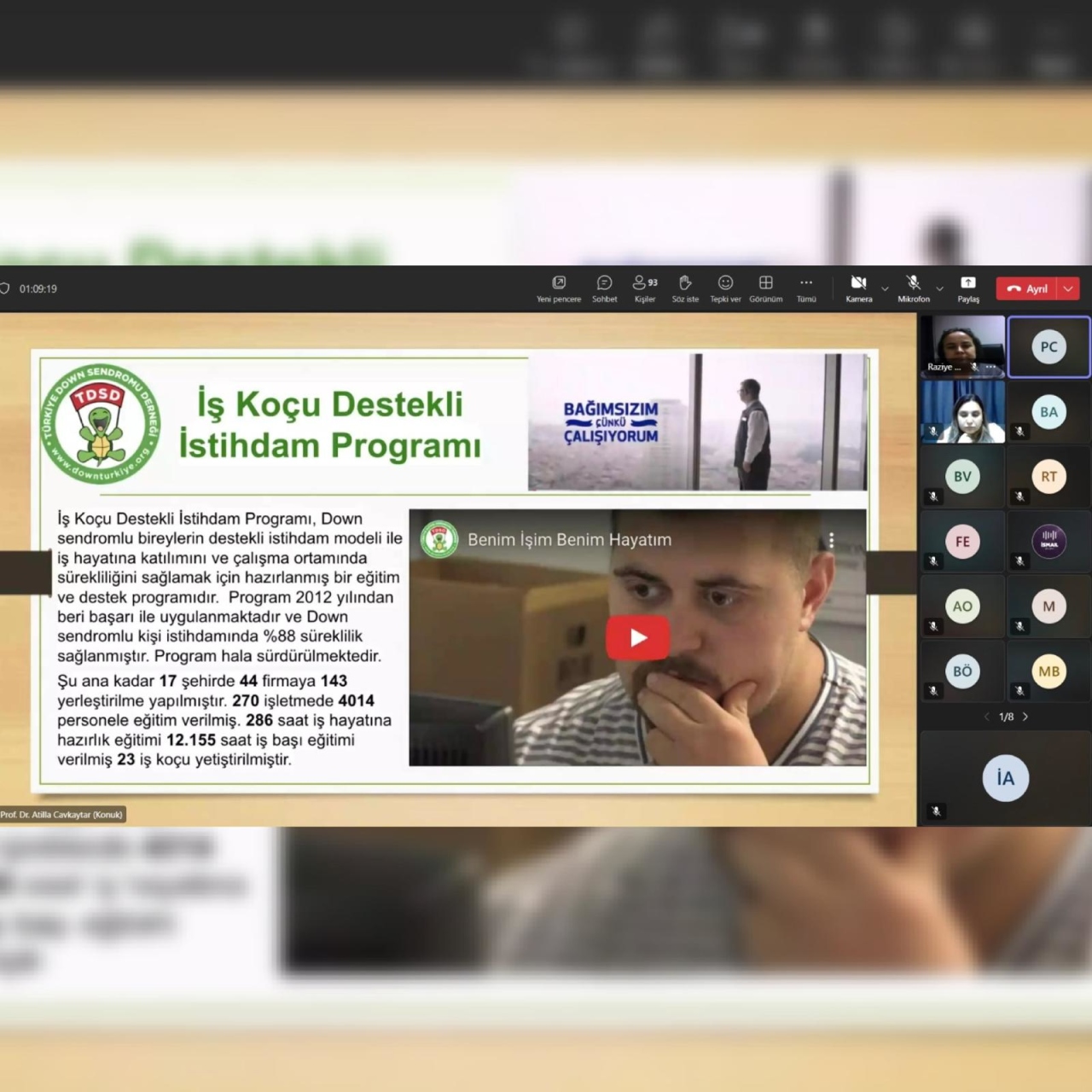Viewport: 1092px width, 1092px height.
Task: Click the microphone icon on Raziye's tile
Action: (x=974, y=367)
